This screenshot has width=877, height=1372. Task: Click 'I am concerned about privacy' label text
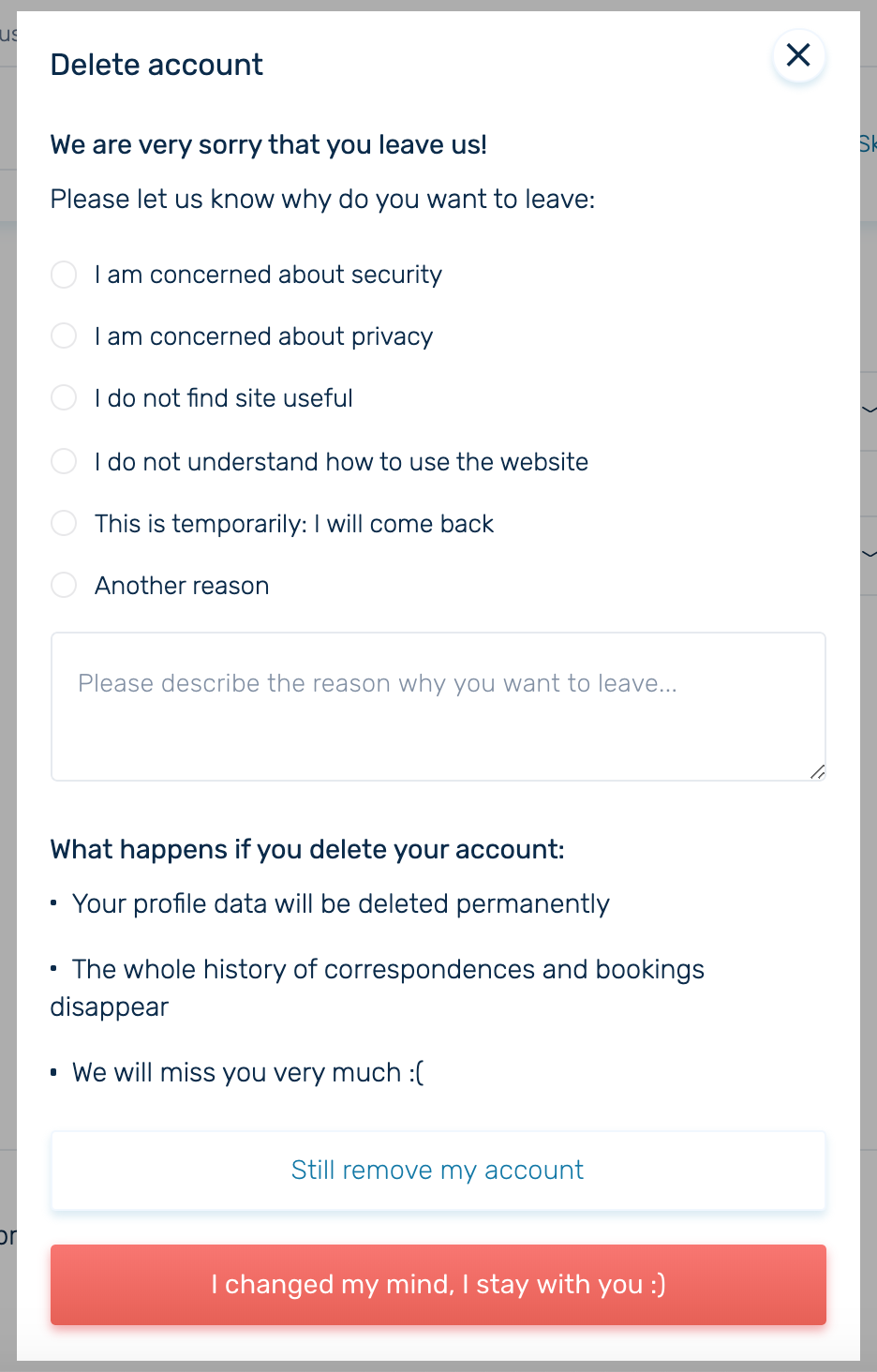pyautogui.click(x=263, y=336)
